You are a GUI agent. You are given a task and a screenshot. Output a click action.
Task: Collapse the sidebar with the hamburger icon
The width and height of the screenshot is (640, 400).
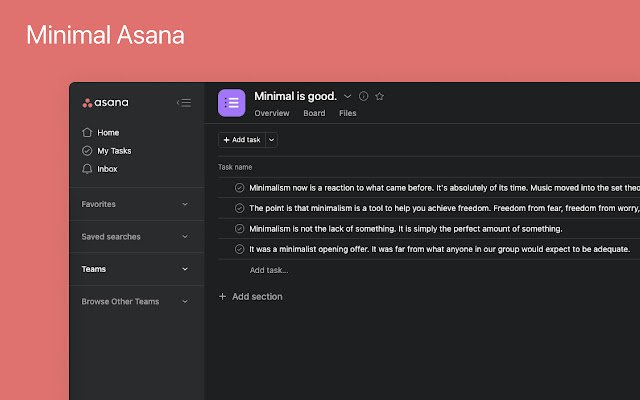tap(184, 103)
